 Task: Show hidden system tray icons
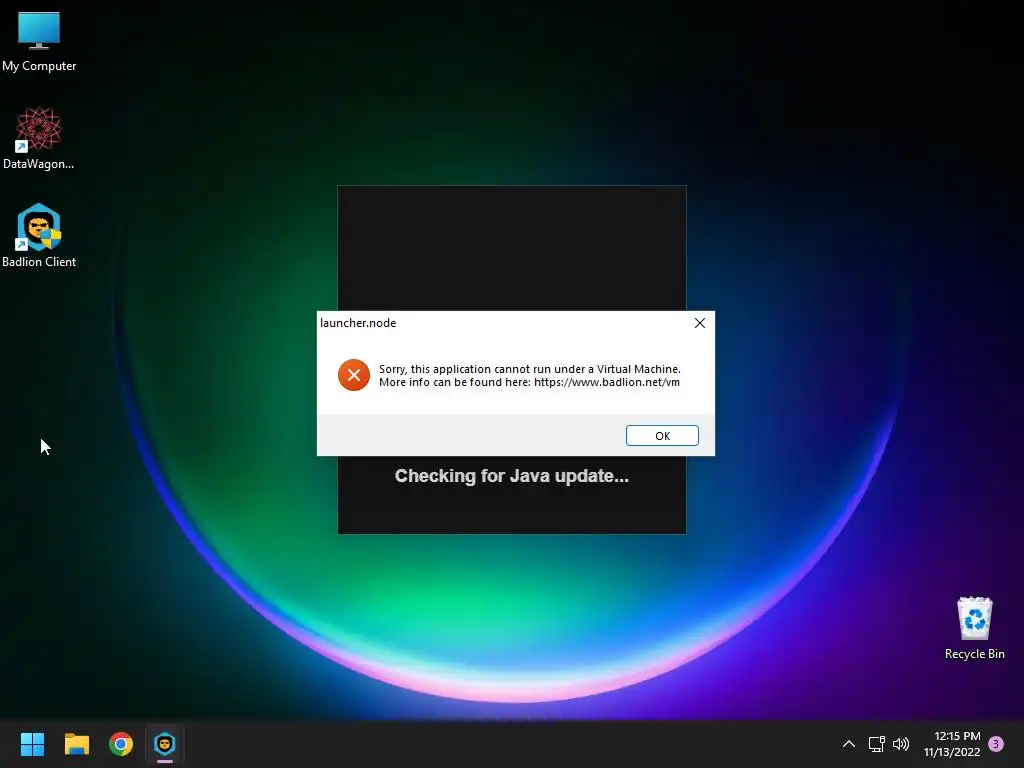point(848,744)
